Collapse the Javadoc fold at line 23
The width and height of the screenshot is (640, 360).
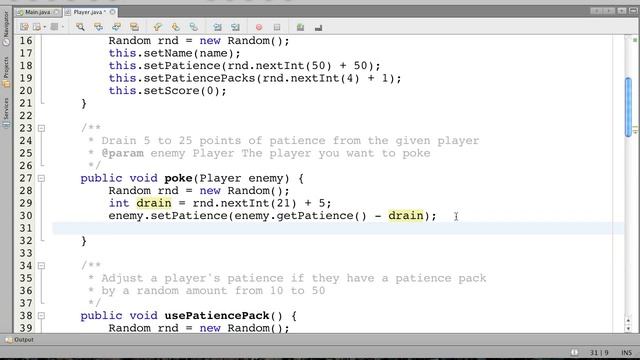41,128
